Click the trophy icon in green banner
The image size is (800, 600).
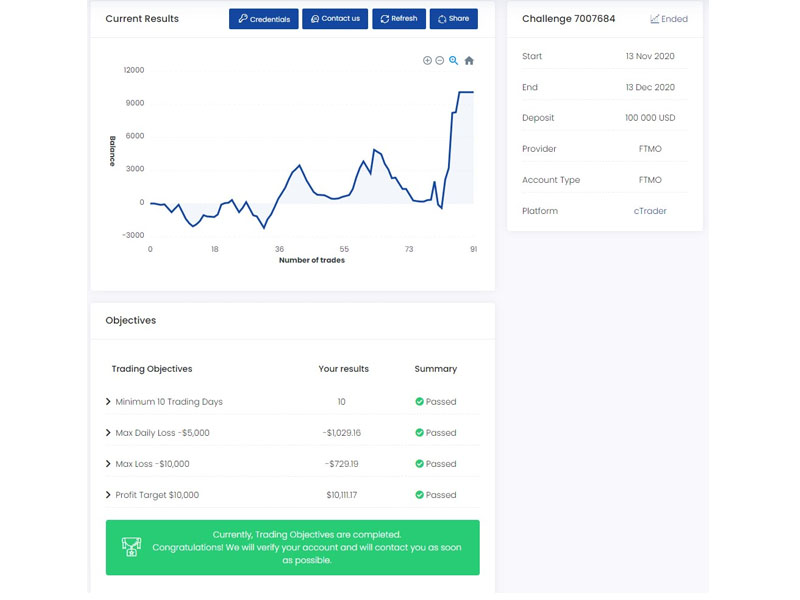coord(131,547)
